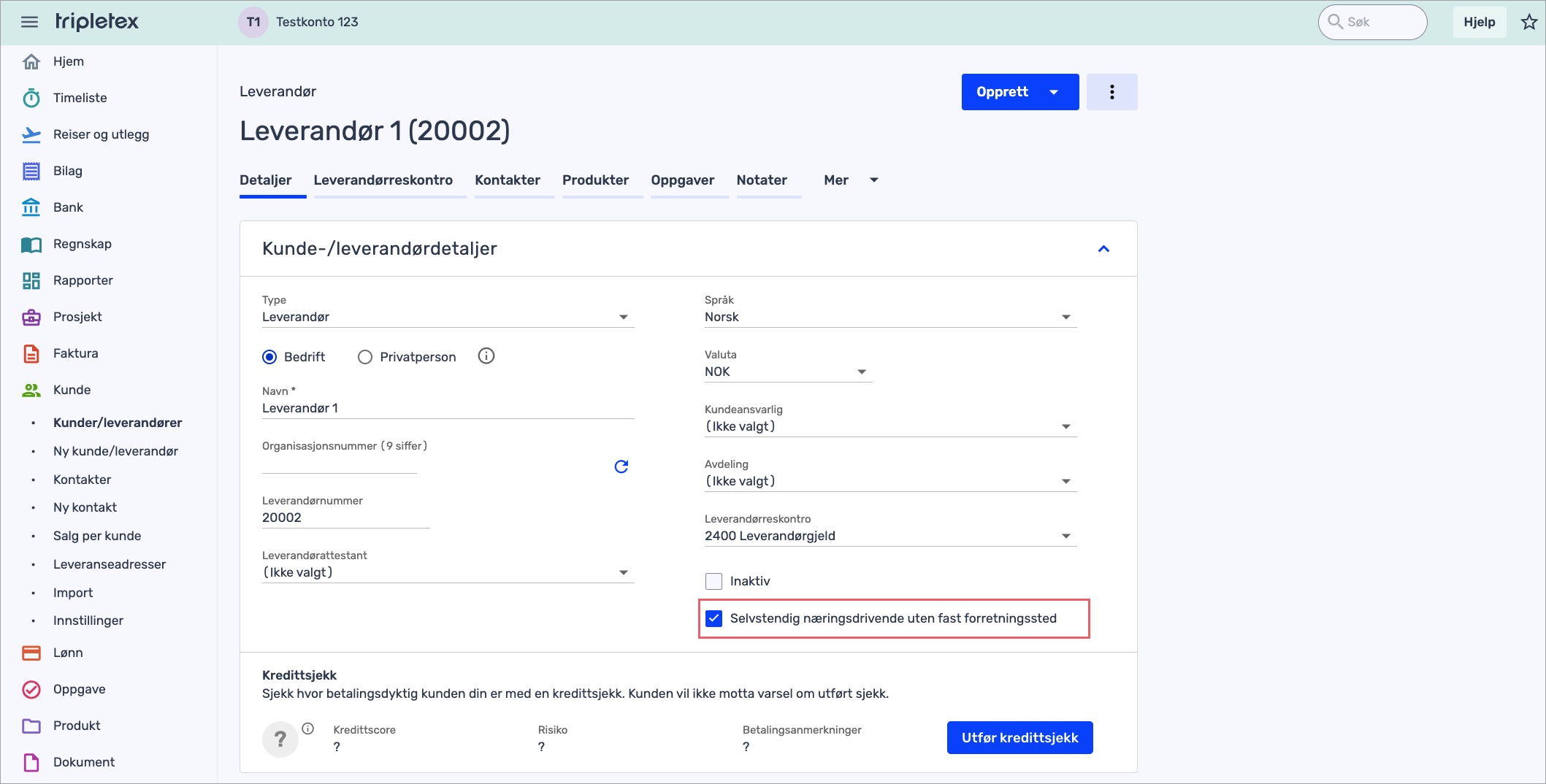
Task: Click the Bank building icon
Action: click(x=31, y=207)
